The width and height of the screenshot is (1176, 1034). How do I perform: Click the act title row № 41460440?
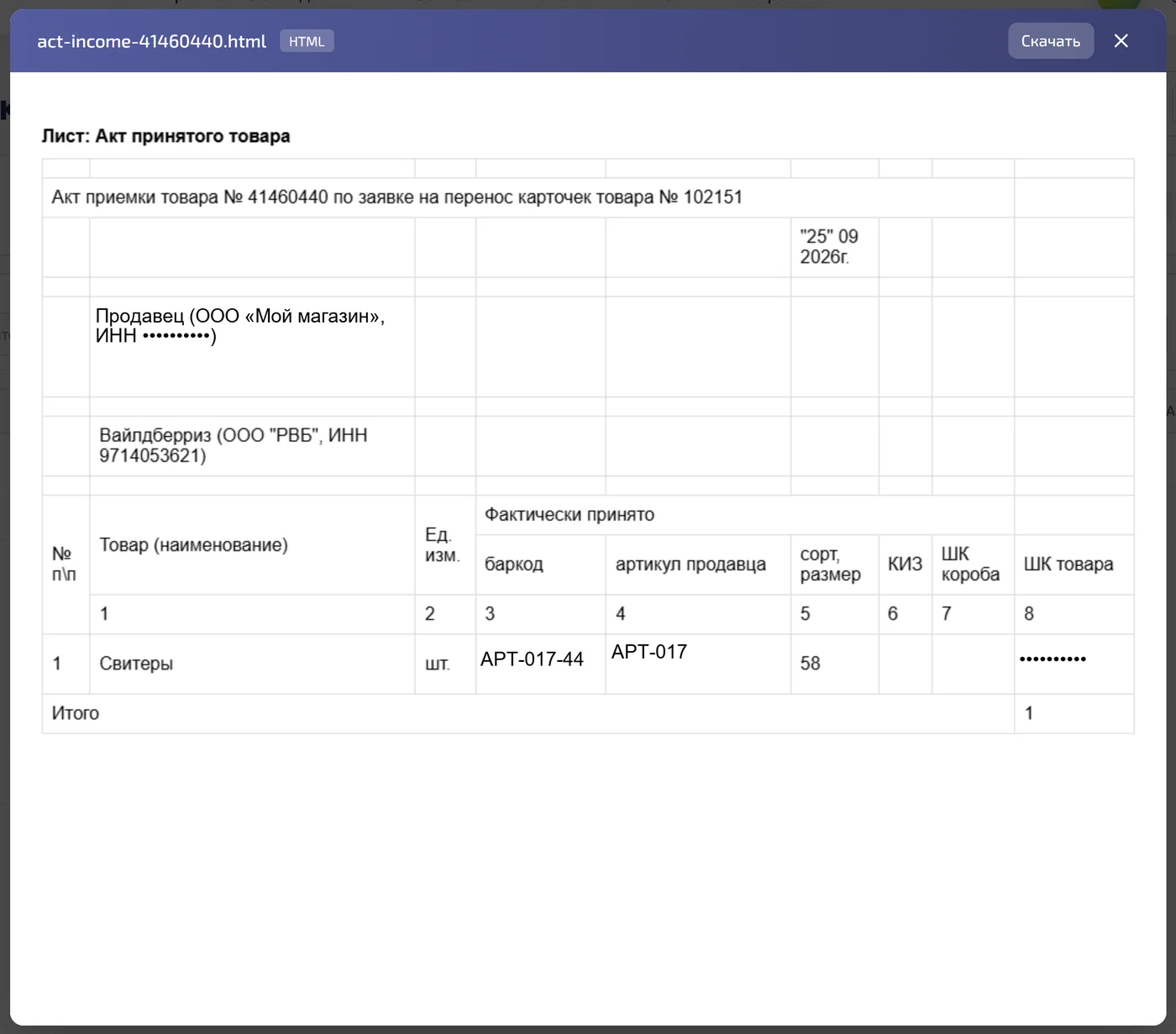[x=528, y=197]
